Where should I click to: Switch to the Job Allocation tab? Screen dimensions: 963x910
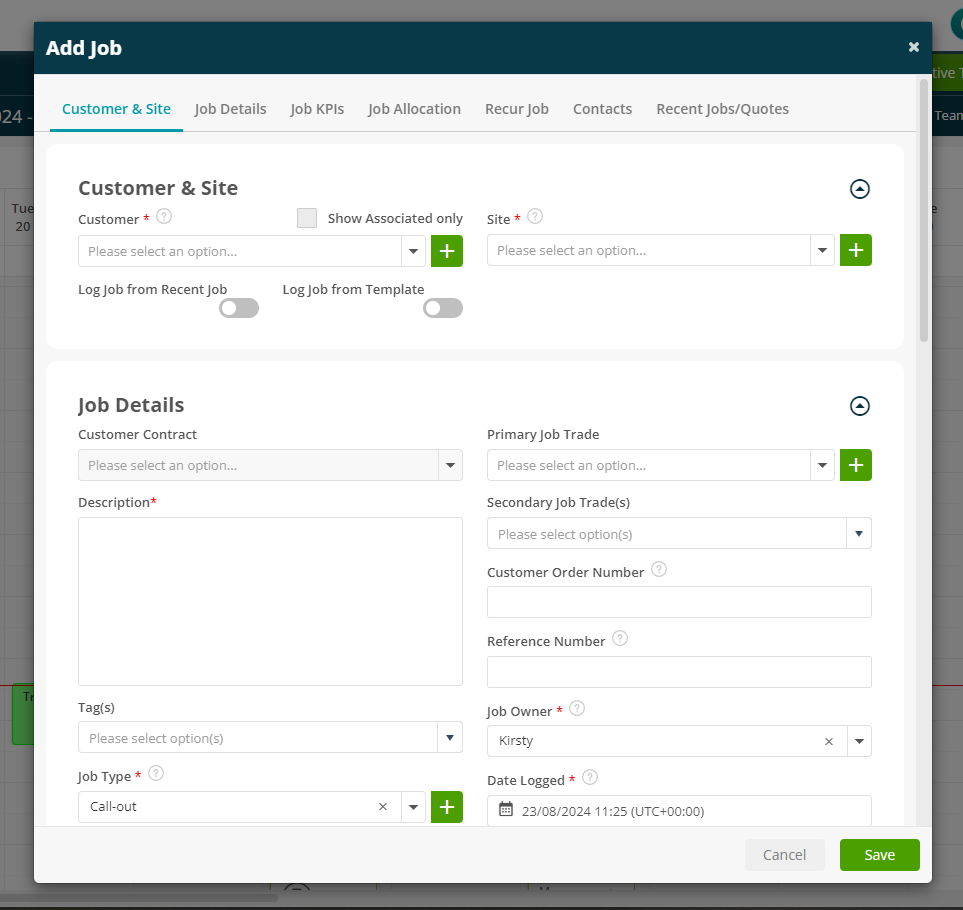tap(415, 109)
